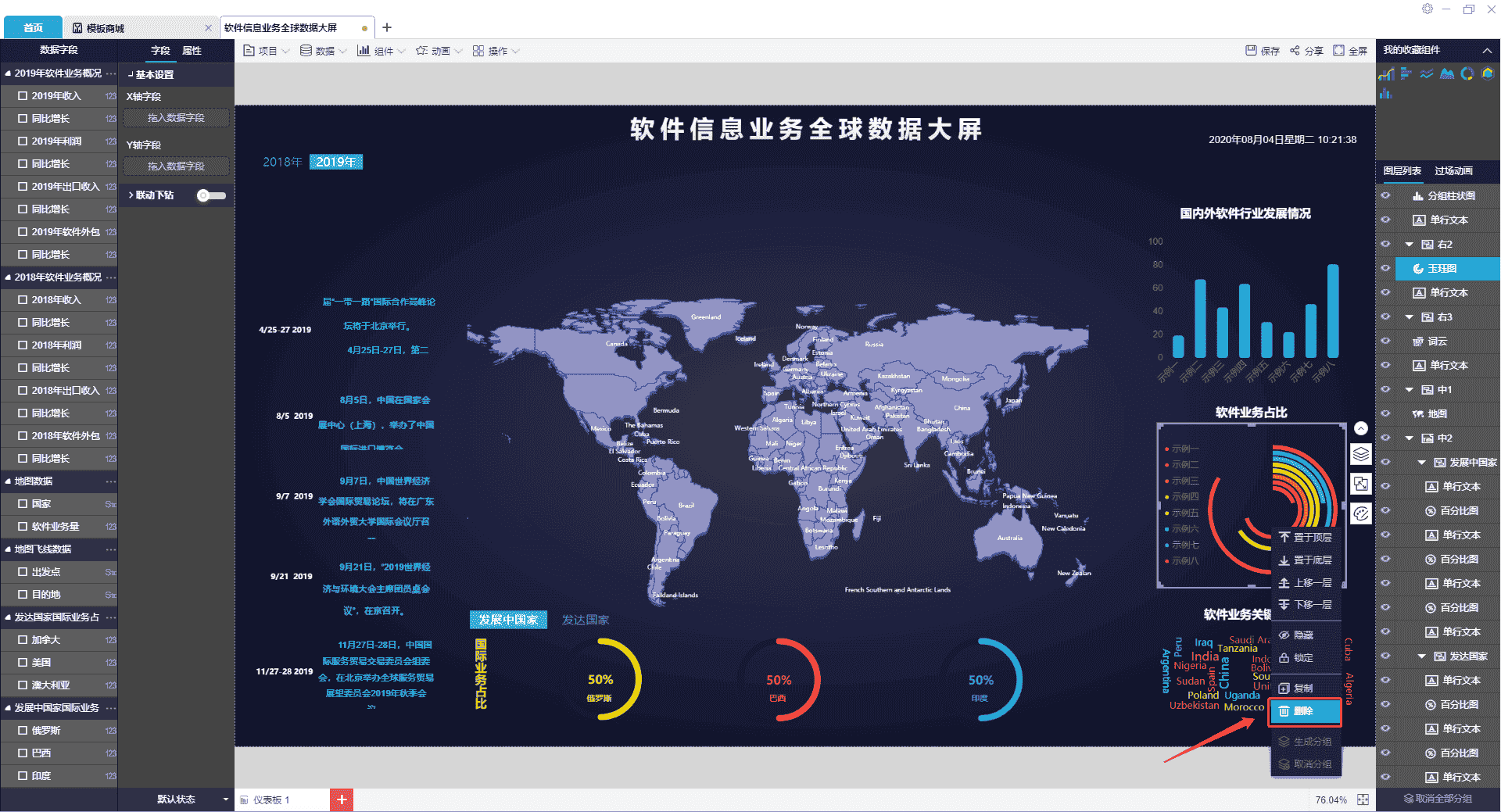Choose the line chart favorite component
This screenshot has height=812, width=1501.
pos(1427,73)
